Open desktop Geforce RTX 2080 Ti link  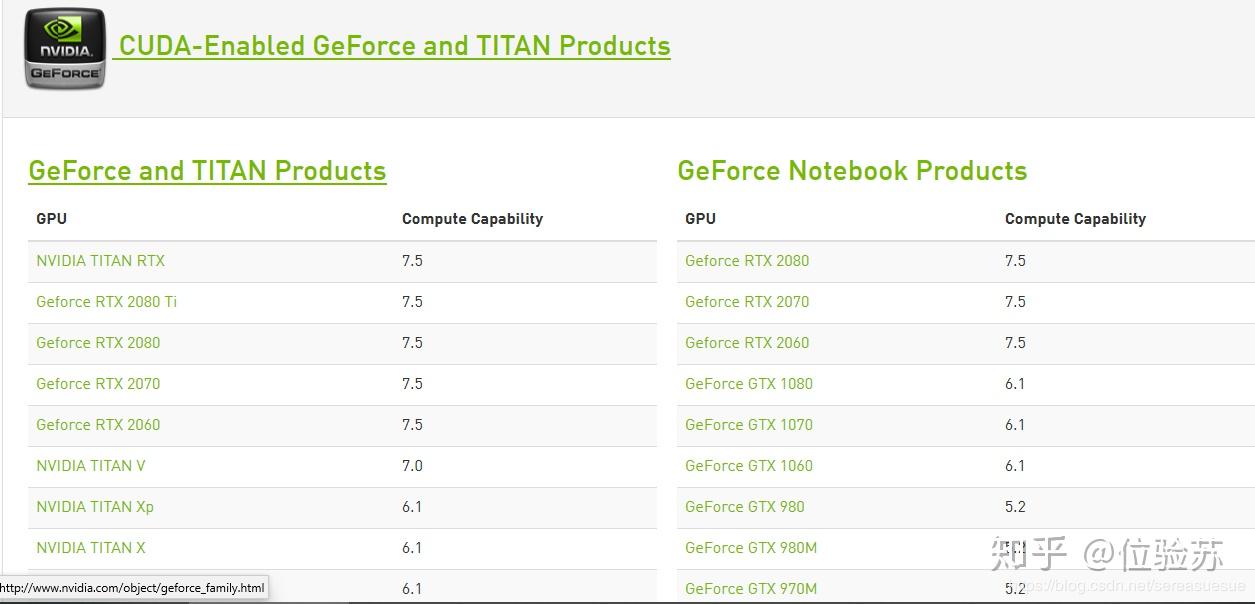pyautogui.click(x=106, y=302)
